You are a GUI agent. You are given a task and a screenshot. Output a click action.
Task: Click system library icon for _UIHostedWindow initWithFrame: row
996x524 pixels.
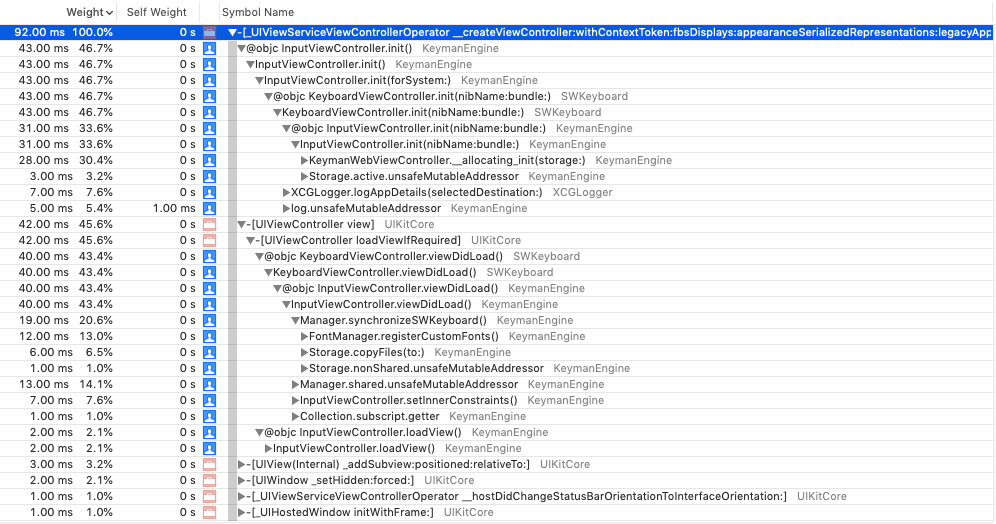coord(209,513)
